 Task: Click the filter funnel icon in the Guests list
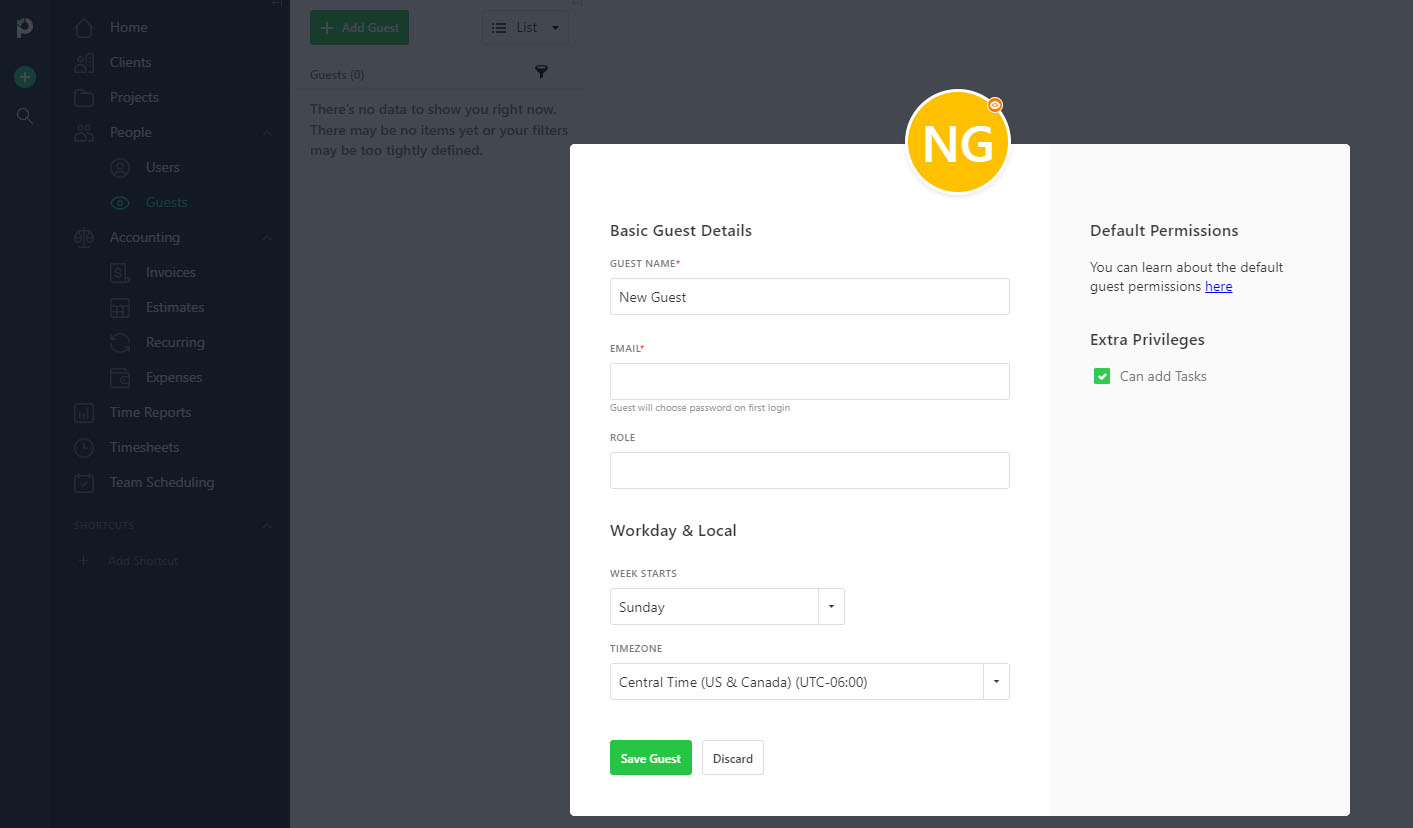pos(541,72)
